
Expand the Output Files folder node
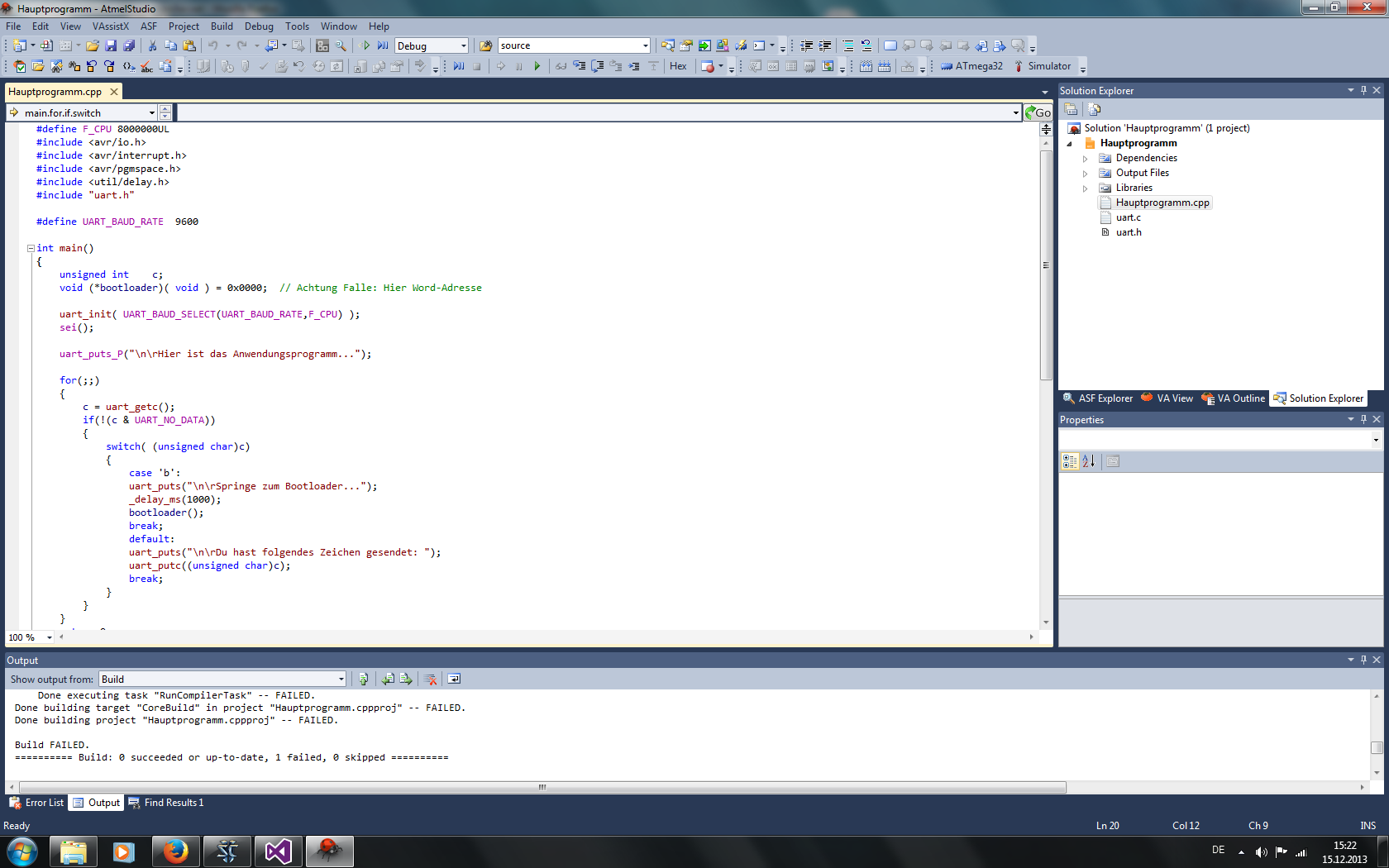[1086, 174]
